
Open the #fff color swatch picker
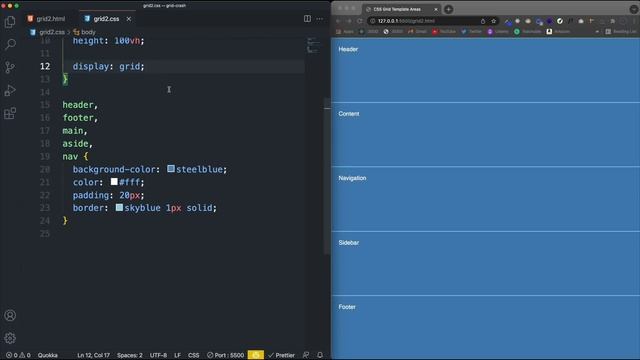click(x=114, y=182)
